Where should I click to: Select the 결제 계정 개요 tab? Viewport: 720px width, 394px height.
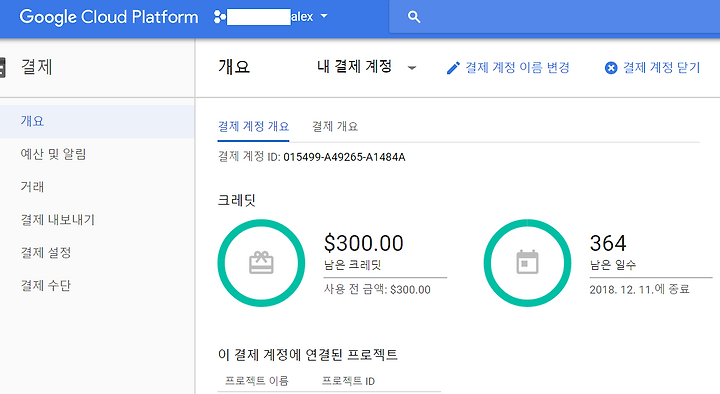click(253, 126)
